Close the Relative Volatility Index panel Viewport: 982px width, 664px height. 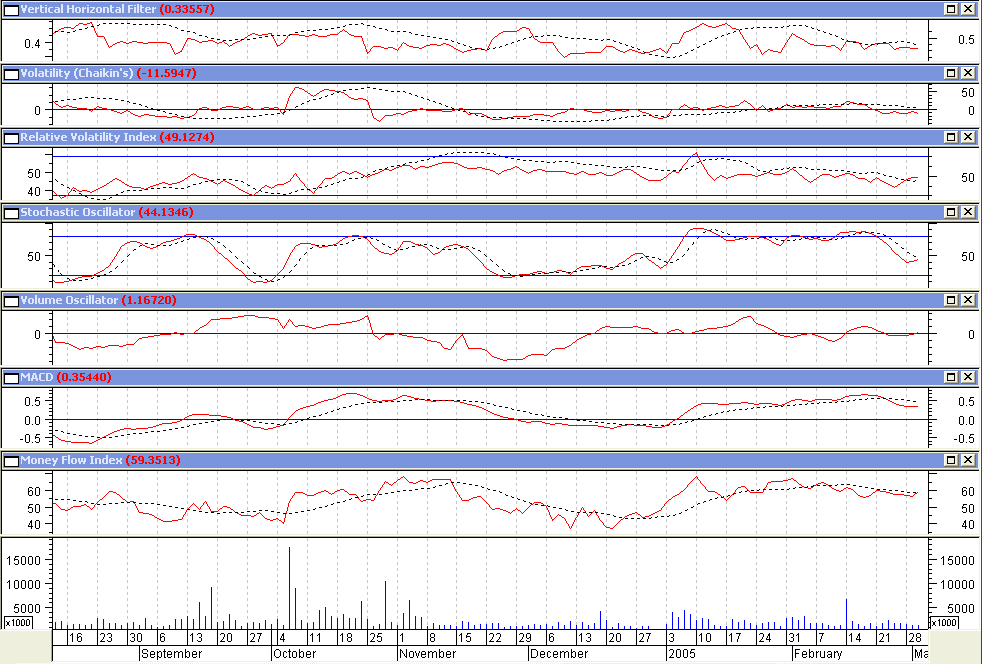click(967, 137)
